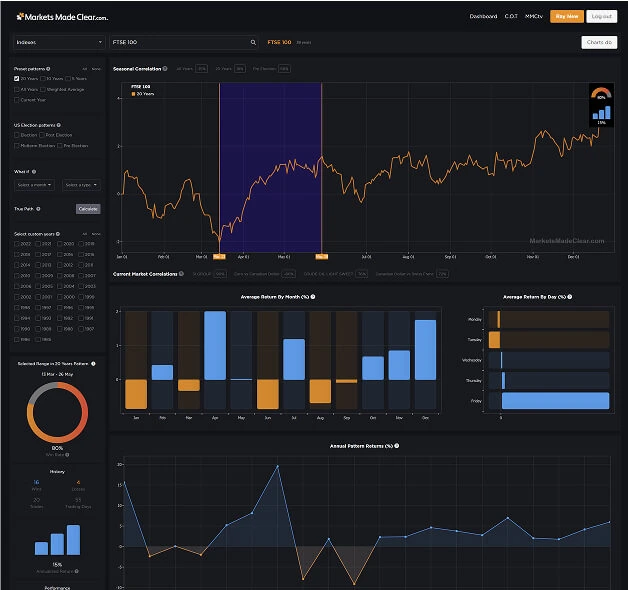Check the Current Year checkbox
628x590 pixels.
16,100
